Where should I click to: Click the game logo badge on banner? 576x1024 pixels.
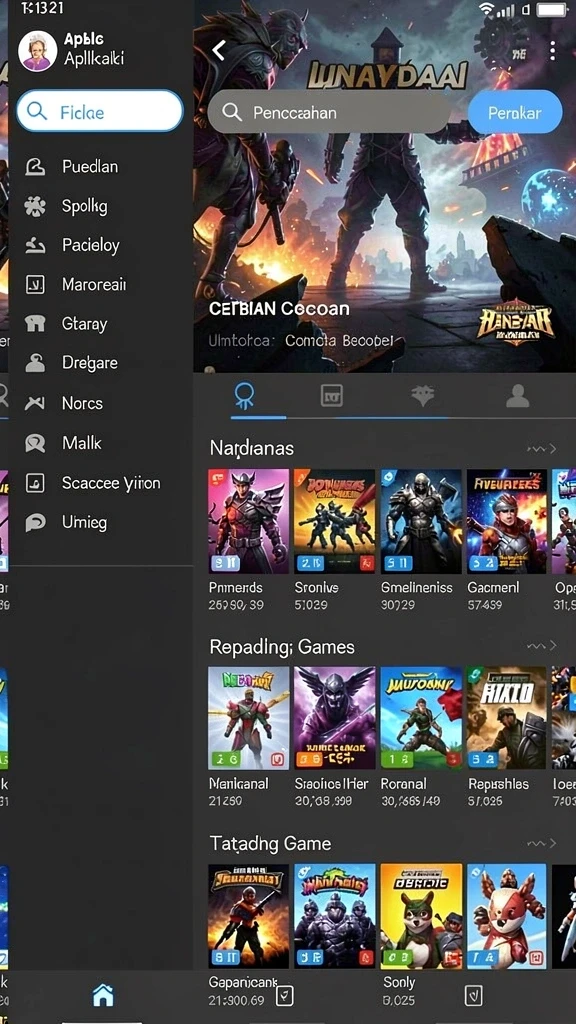coord(515,322)
